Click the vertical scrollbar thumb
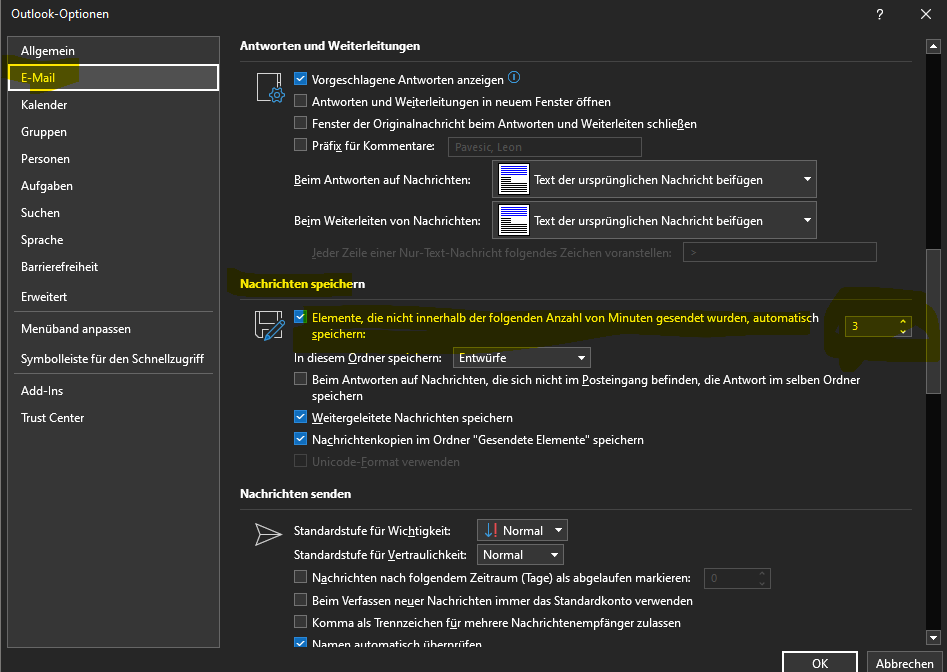947x672 pixels. point(933,321)
